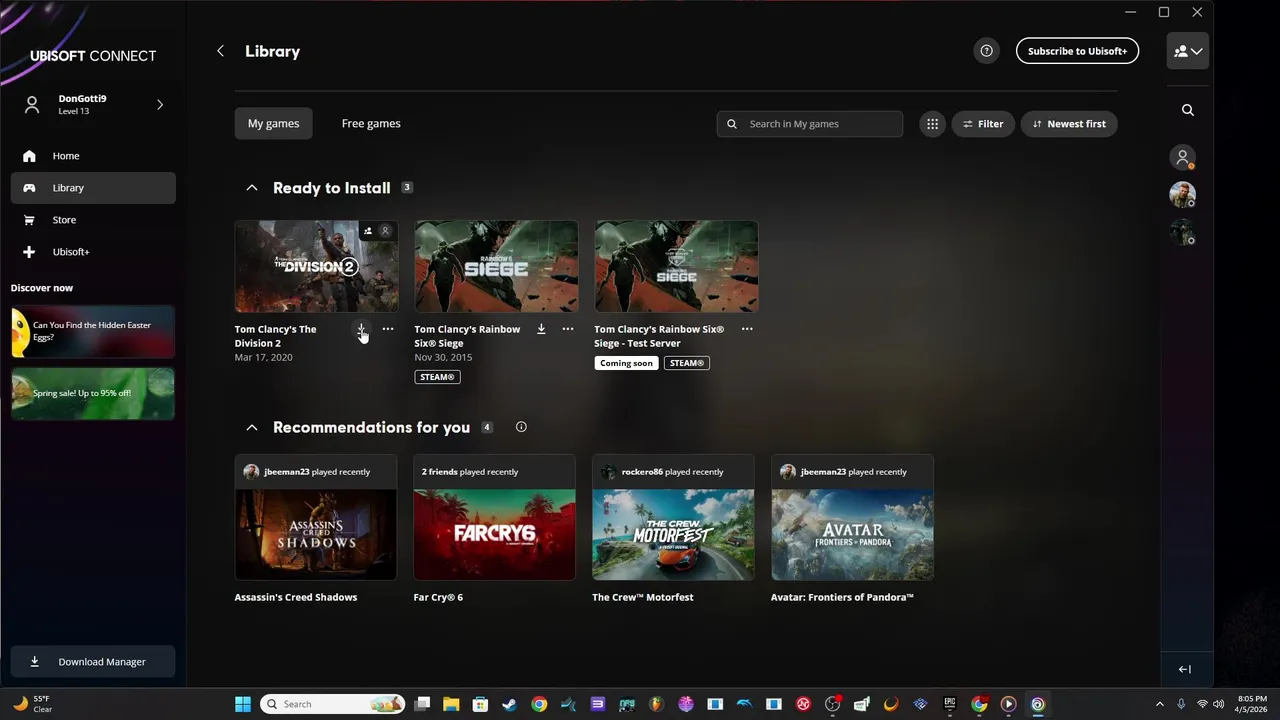This screenshot has width=1280, height=720.
Task: Collapse the right friends sidebar arrow
Action: tap(1185, 669)
